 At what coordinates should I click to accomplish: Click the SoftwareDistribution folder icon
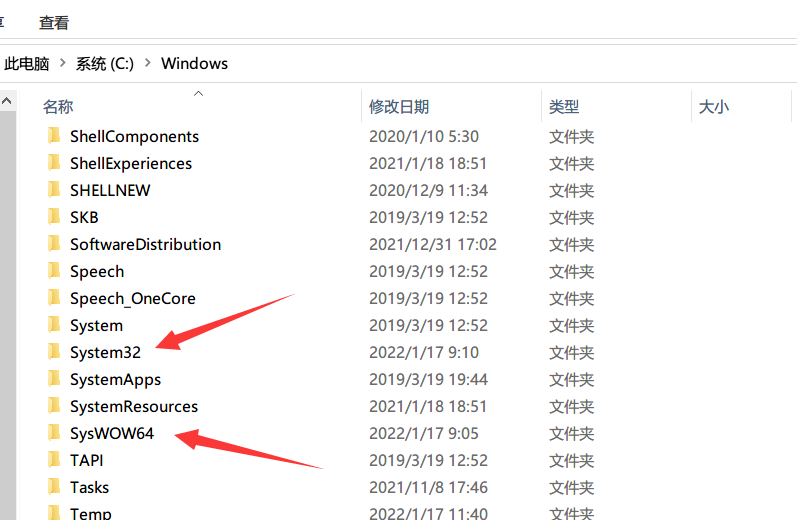point(54,243)
